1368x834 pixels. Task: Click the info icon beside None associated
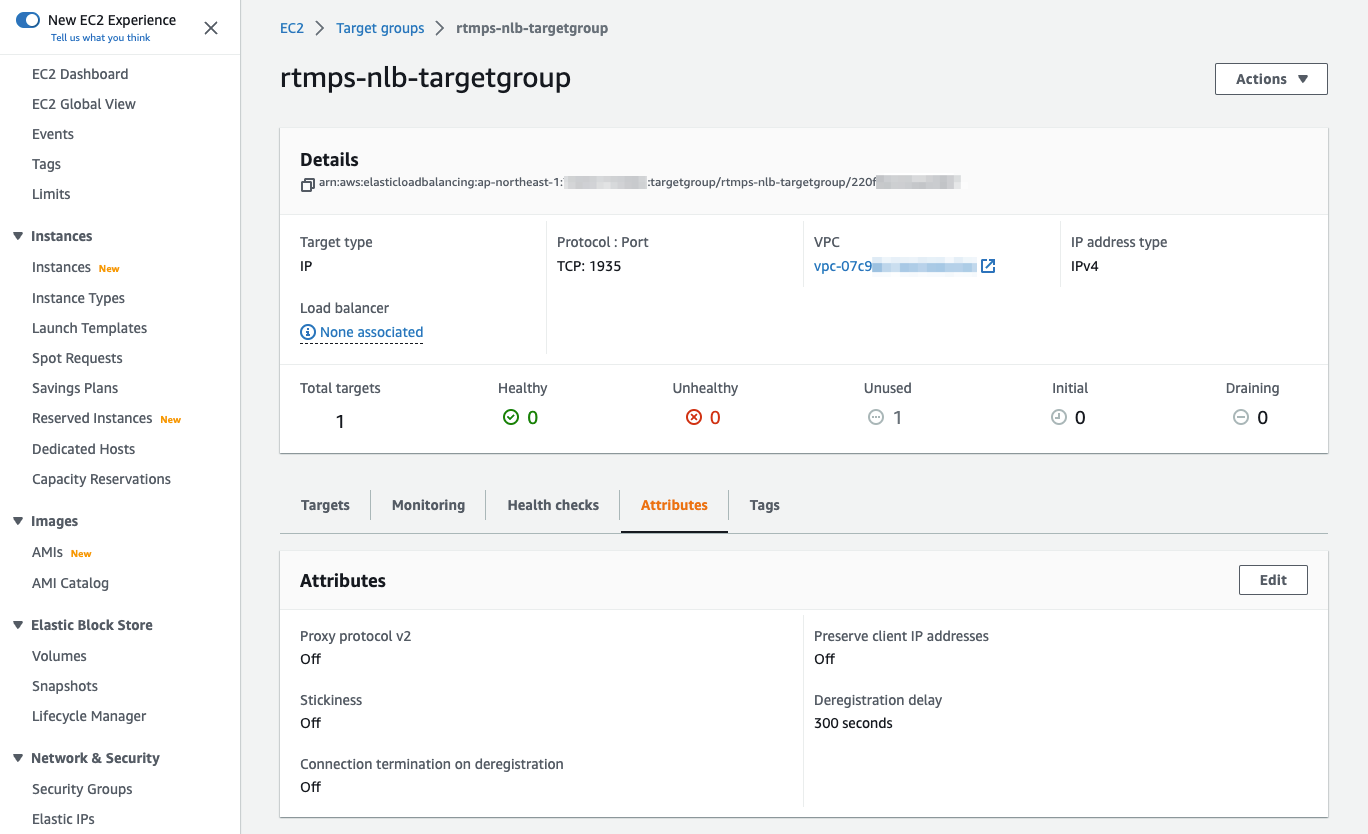click(308, 332)
